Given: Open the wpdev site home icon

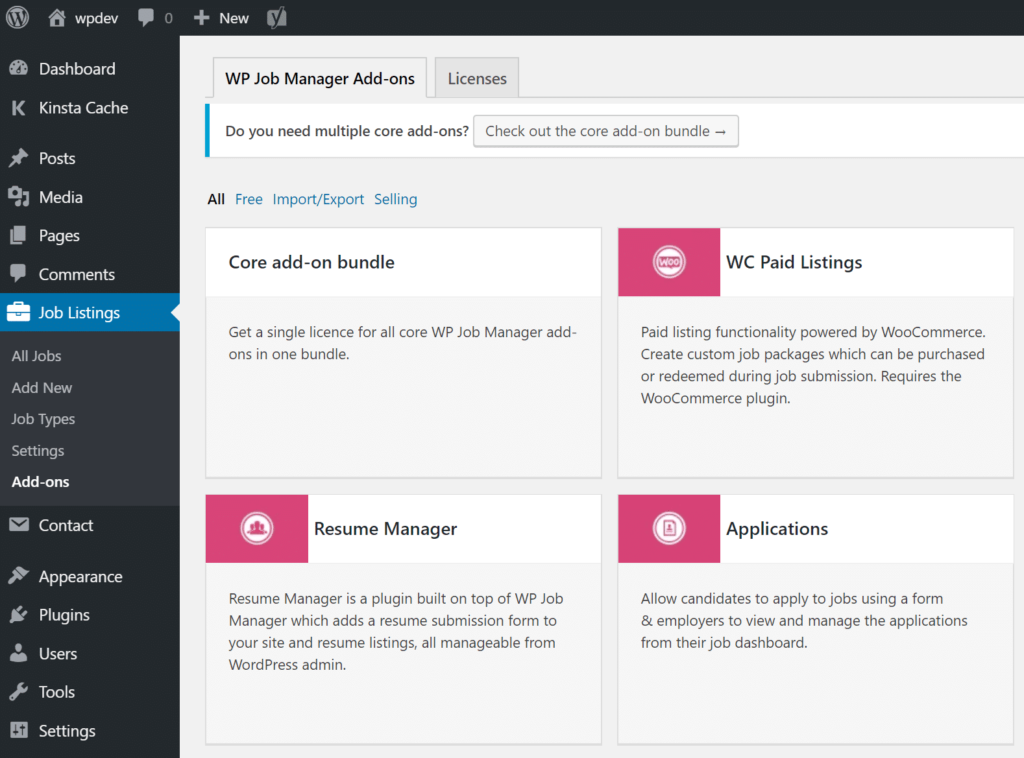Looking at the screenshot, I should tap(58, 17).
